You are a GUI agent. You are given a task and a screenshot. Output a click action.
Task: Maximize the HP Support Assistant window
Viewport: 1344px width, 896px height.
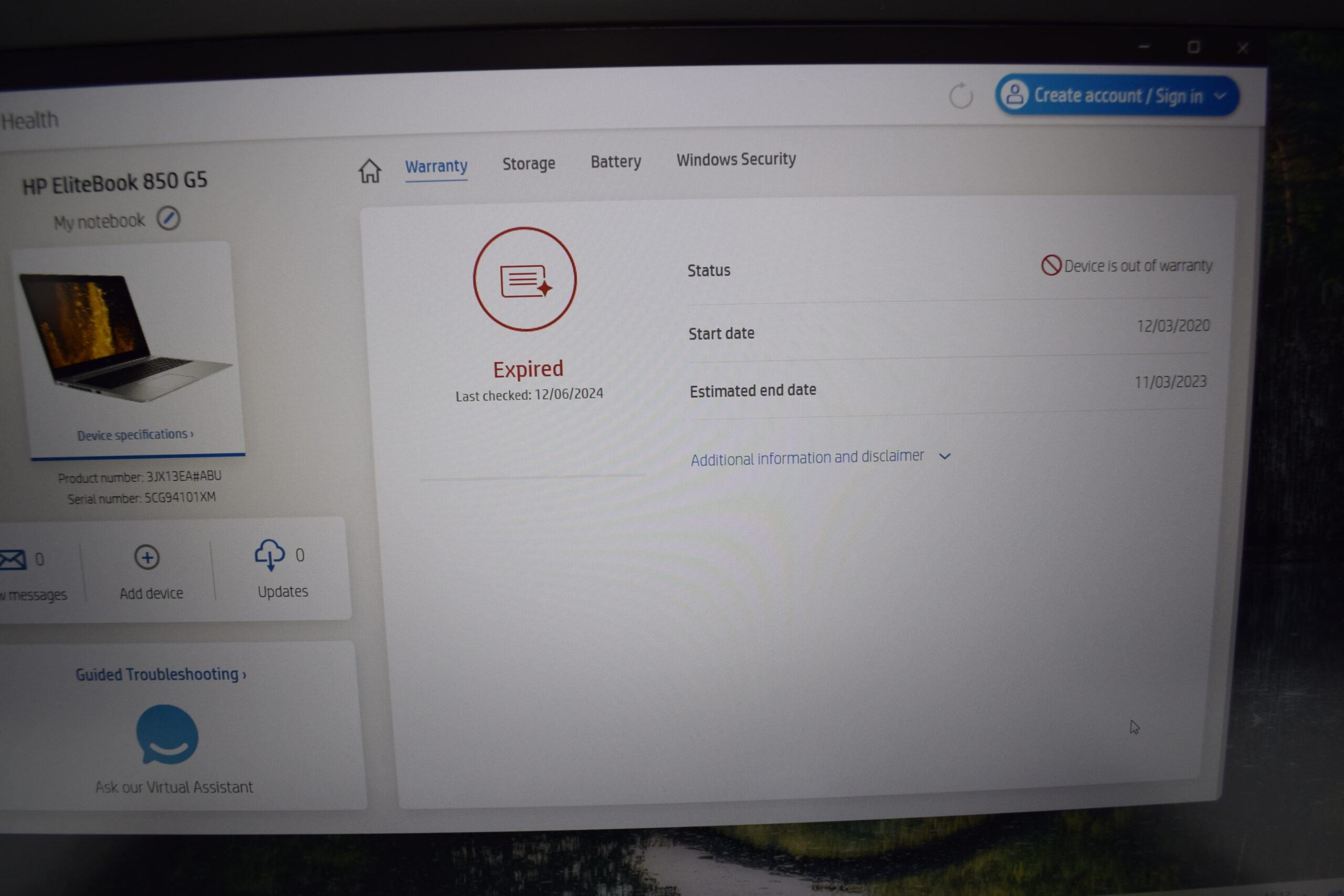[1194, 47]
